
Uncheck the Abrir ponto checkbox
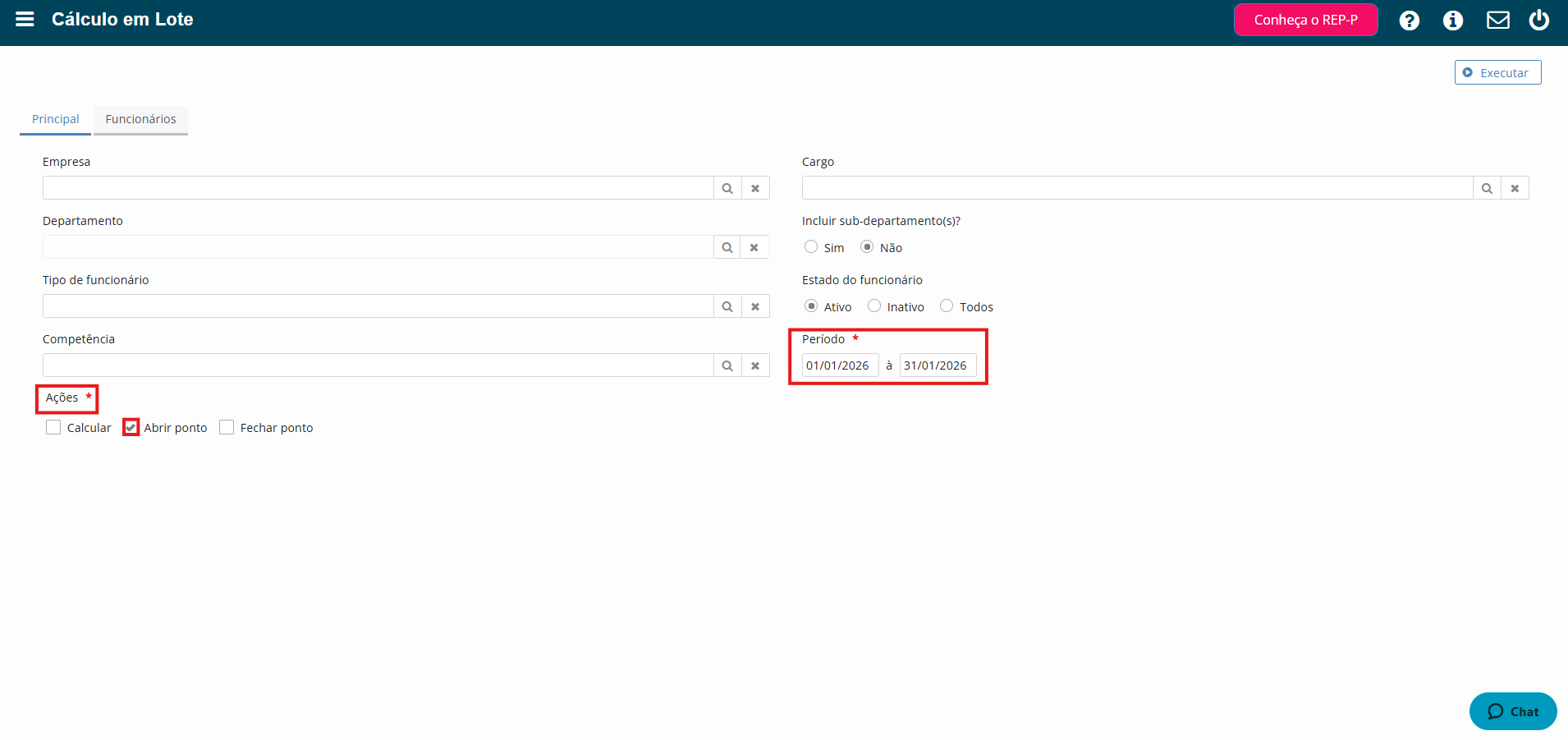[x=131, y=427]
